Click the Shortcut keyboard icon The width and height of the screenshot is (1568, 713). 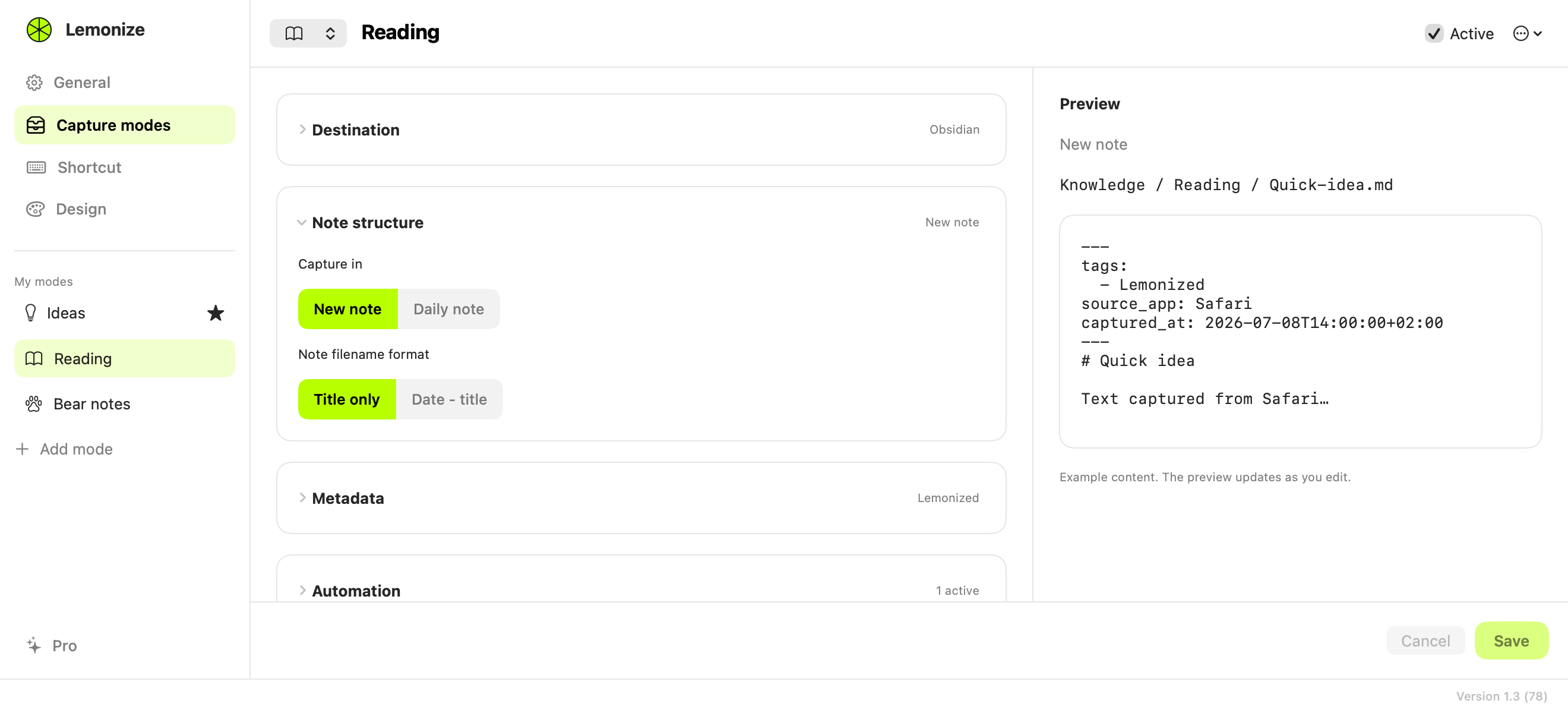point(36,167)
